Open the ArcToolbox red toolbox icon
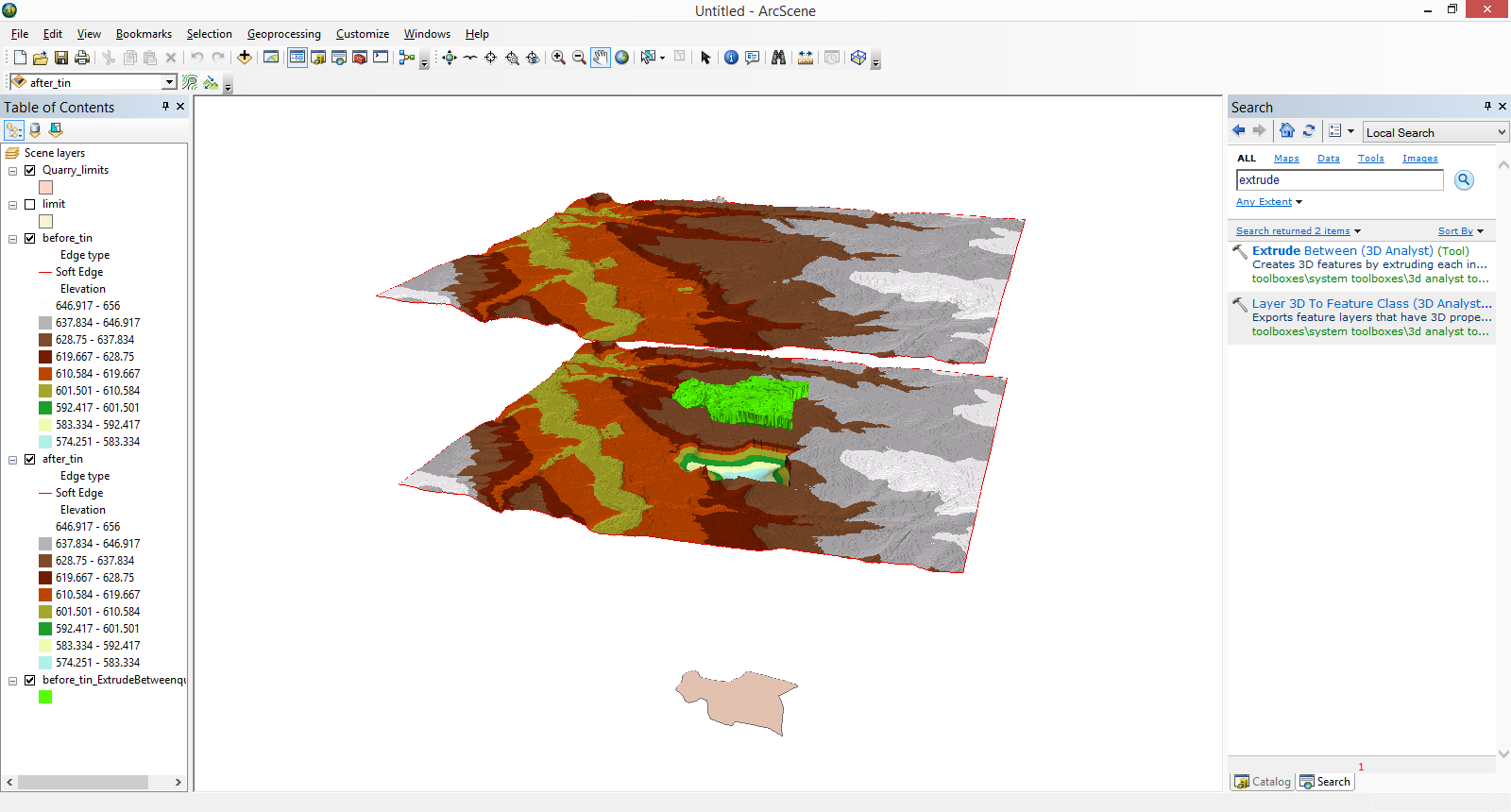This screenshot has height=812, width=1511. [360, 58]
